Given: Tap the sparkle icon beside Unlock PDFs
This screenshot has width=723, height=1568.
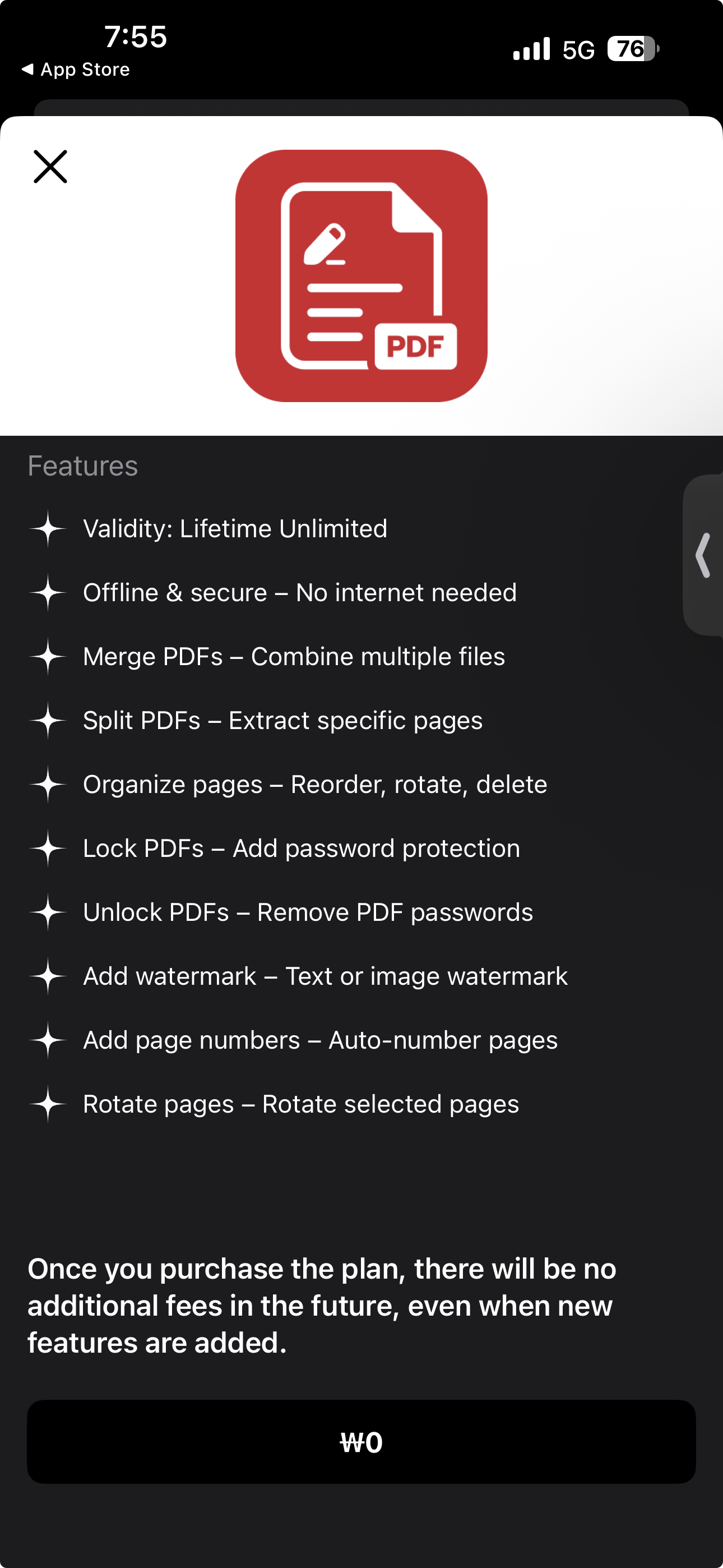Looking at the screenshot, I should click(48, 912).
